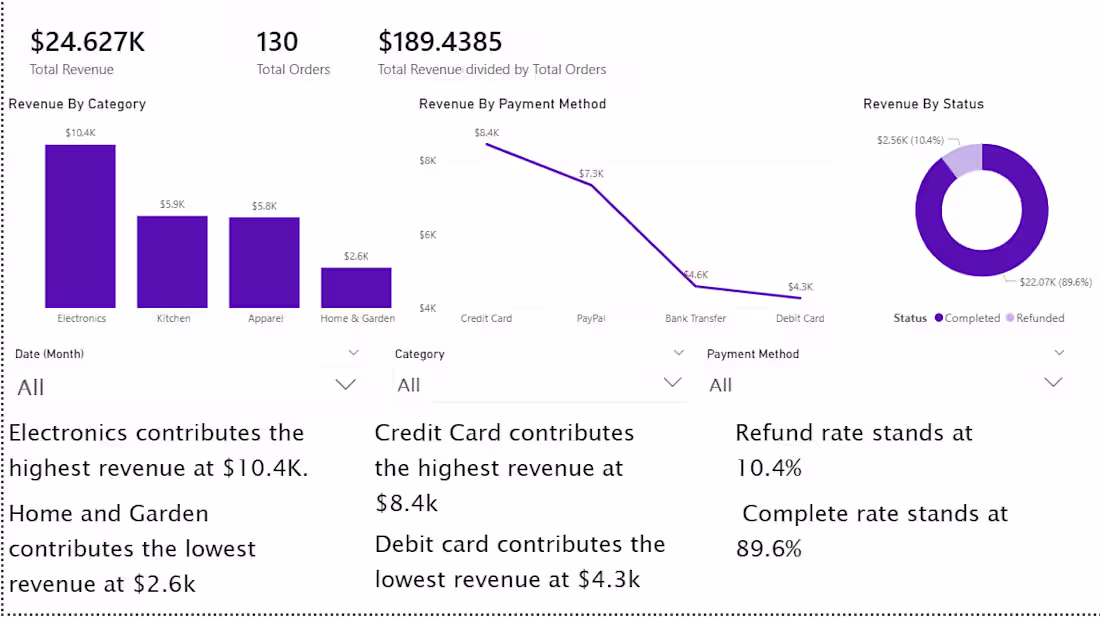
Task: Open the Payment Method slicer dropdown
Action: (1053, 382)
